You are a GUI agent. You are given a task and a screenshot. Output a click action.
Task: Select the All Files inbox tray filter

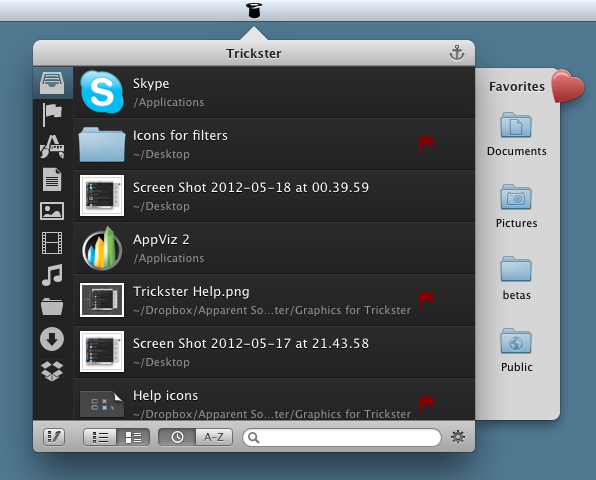(x=52, y=83)
